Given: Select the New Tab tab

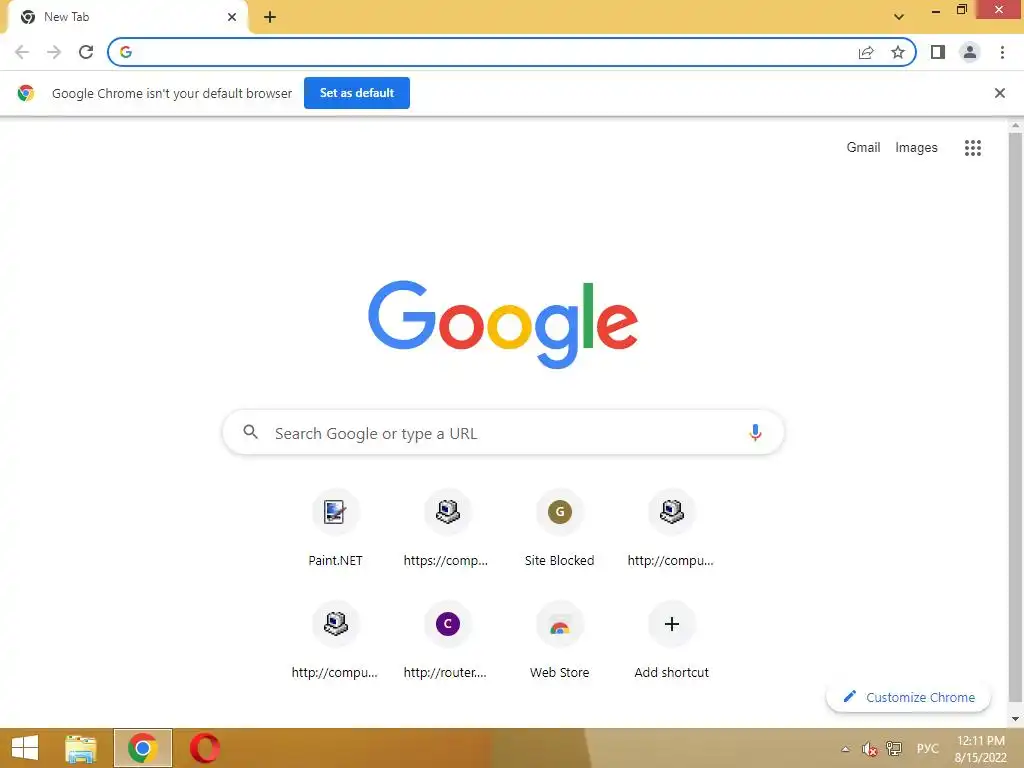Looking at the screenshot, I should click(127, 17).
